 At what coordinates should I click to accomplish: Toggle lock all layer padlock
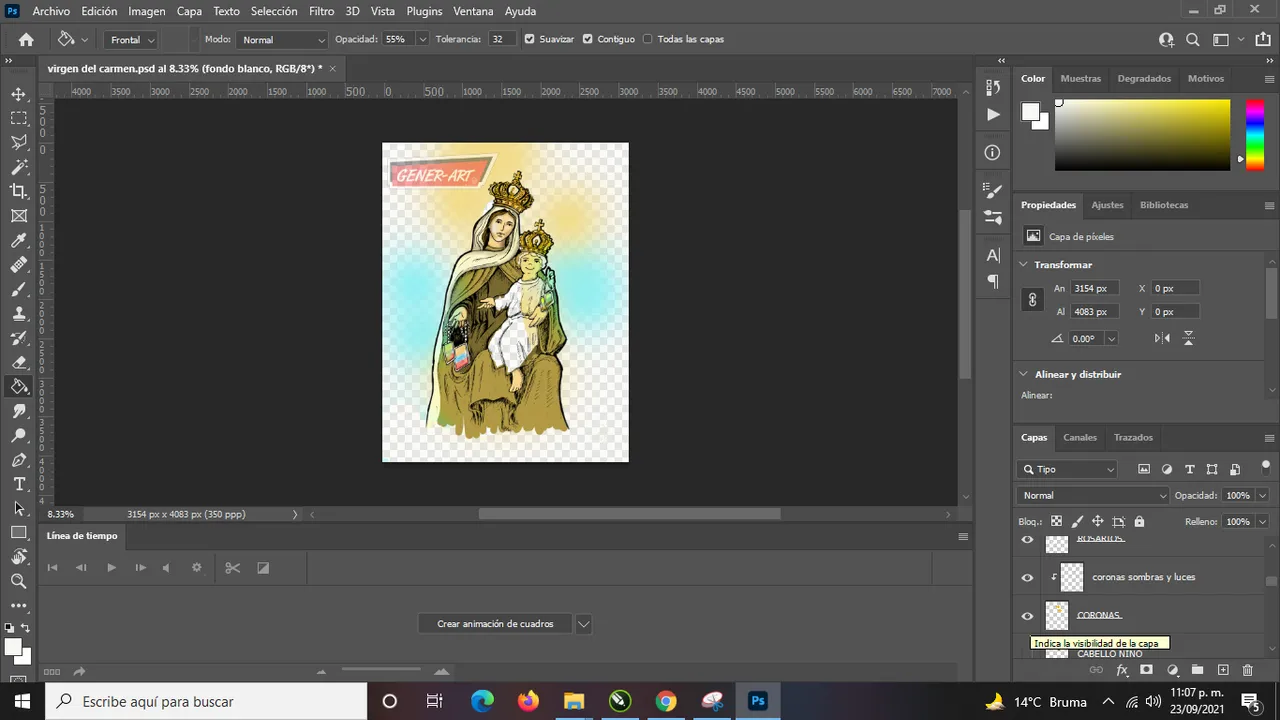click(x=1139, y=521)
